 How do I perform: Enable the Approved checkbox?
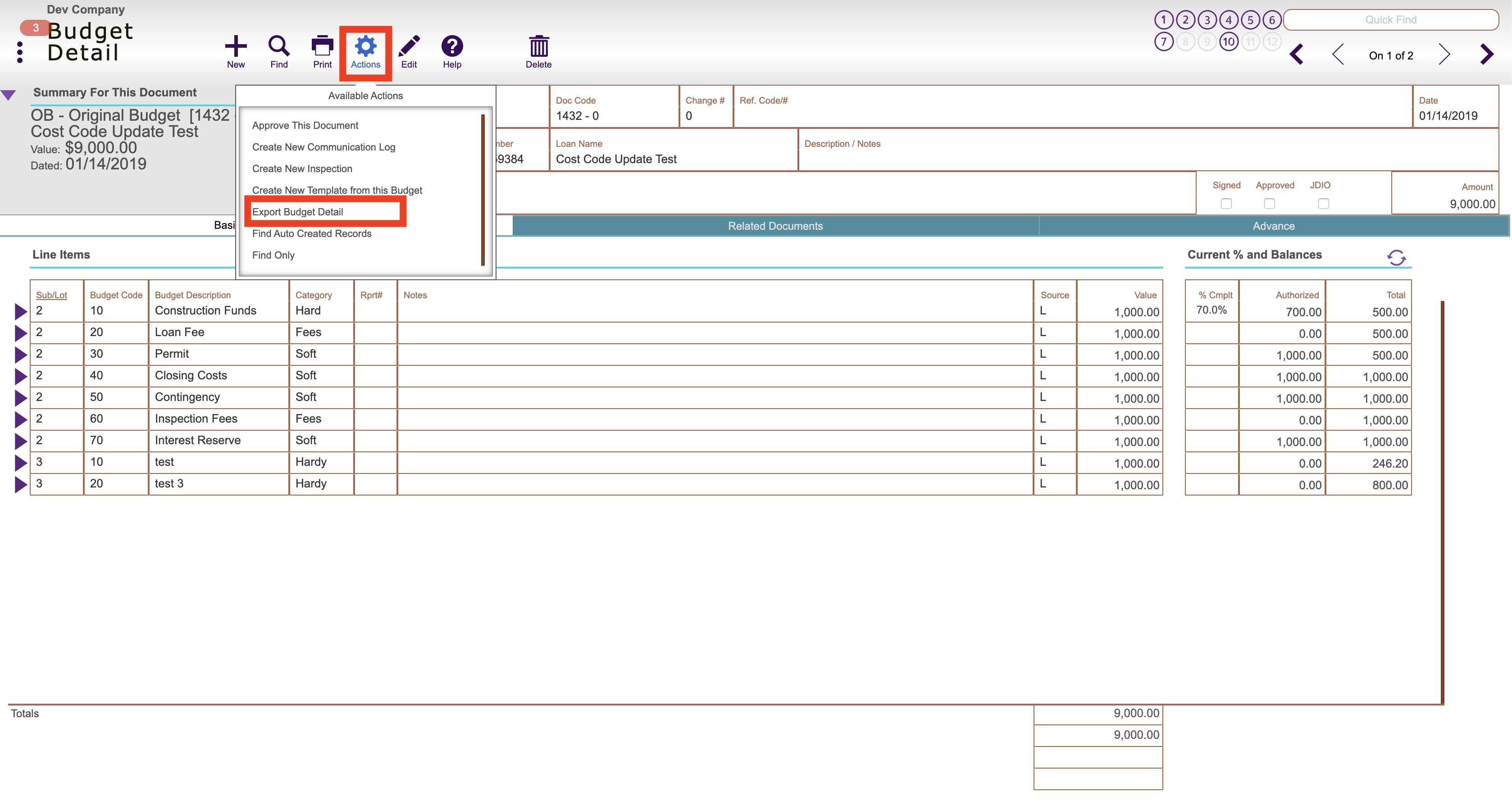(1270, 204)
